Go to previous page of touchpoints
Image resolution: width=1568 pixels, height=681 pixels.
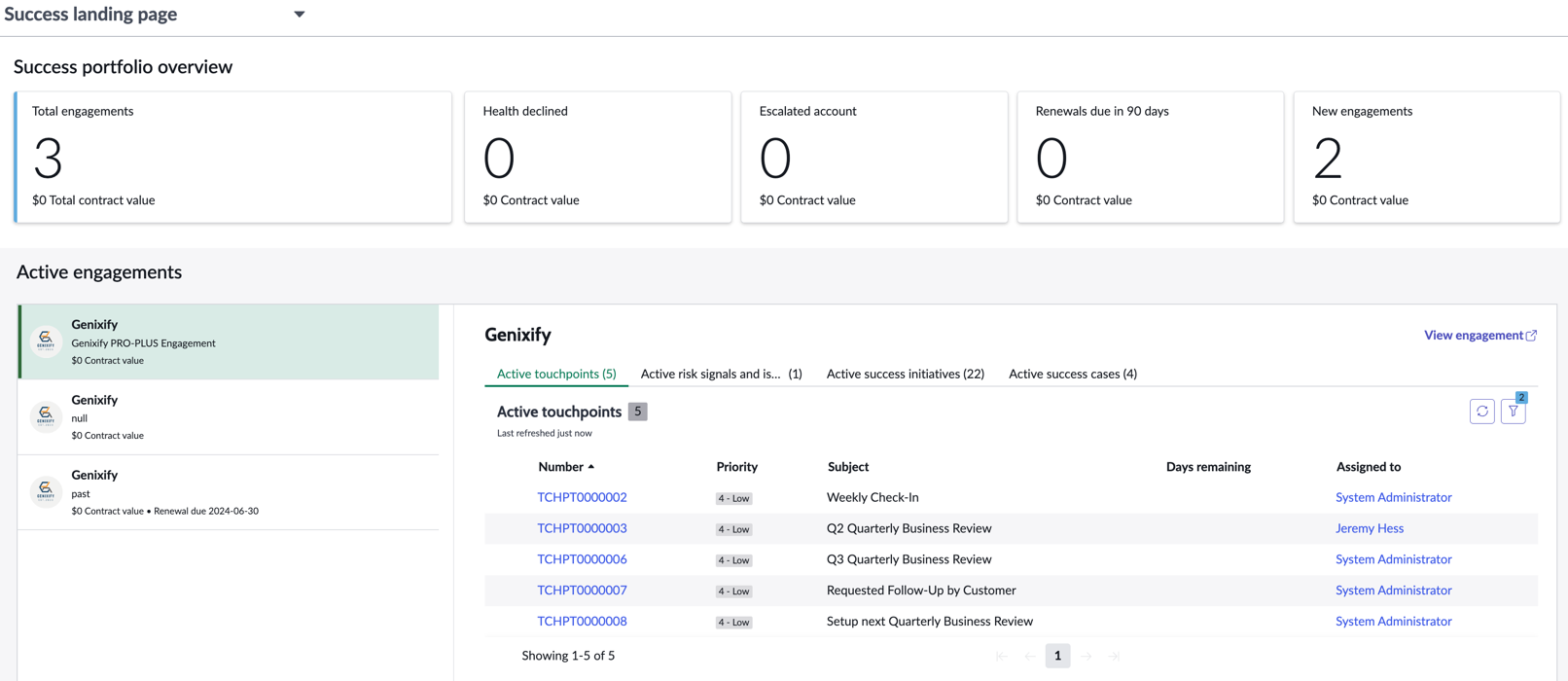[1029, 657]
